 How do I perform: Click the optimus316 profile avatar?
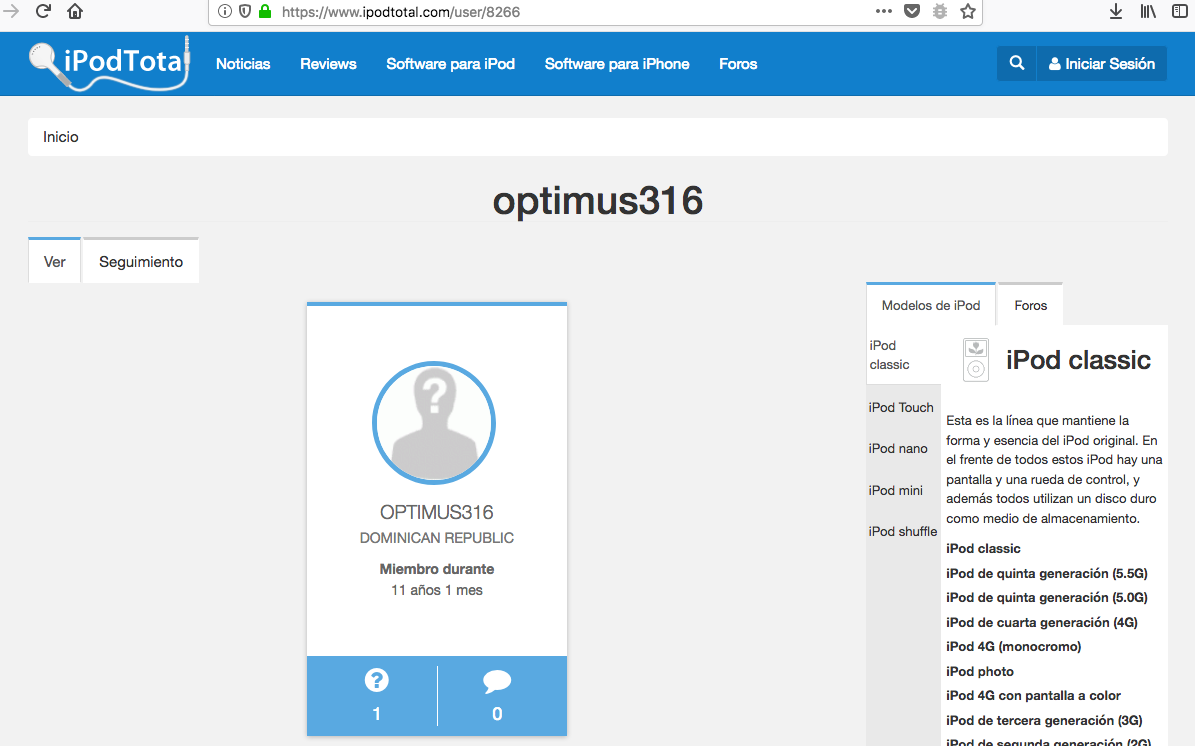pos(434,423)
